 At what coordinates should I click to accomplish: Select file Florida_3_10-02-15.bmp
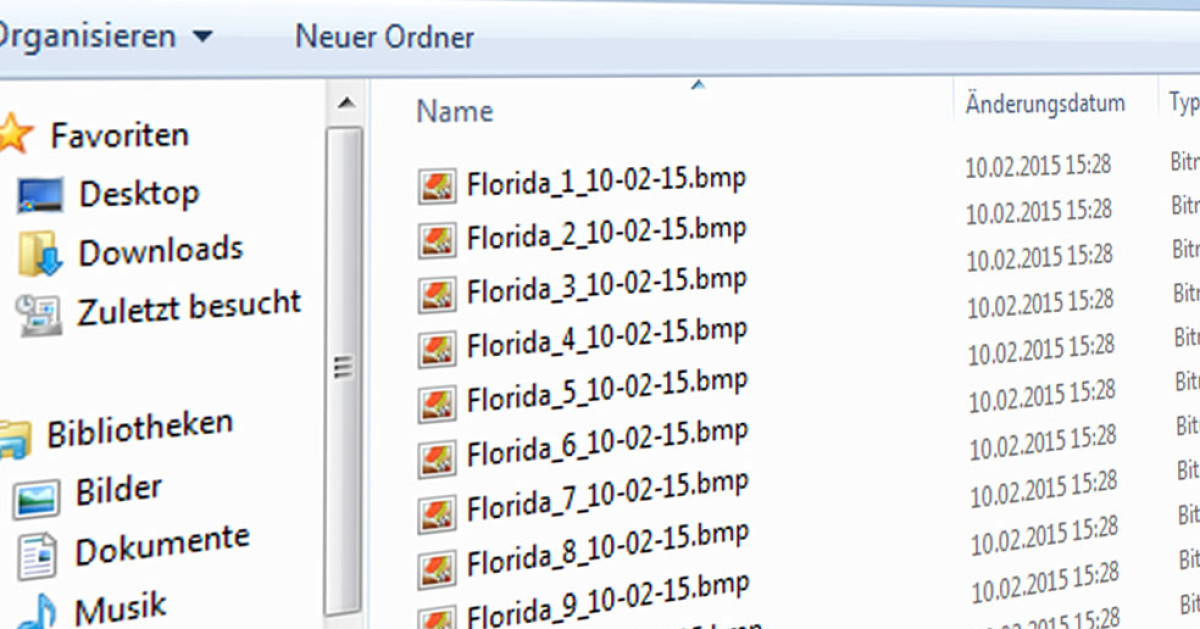click(606, 288)
